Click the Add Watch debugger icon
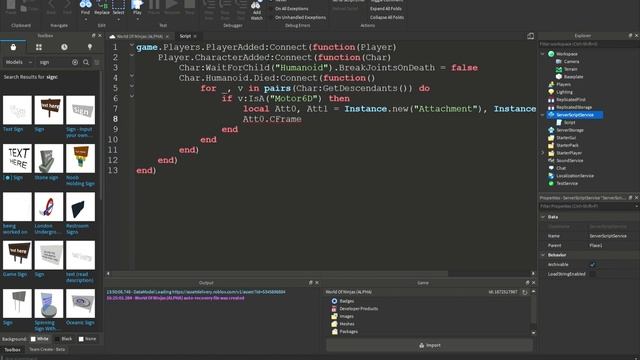640x360 pixels. [256, 11]
